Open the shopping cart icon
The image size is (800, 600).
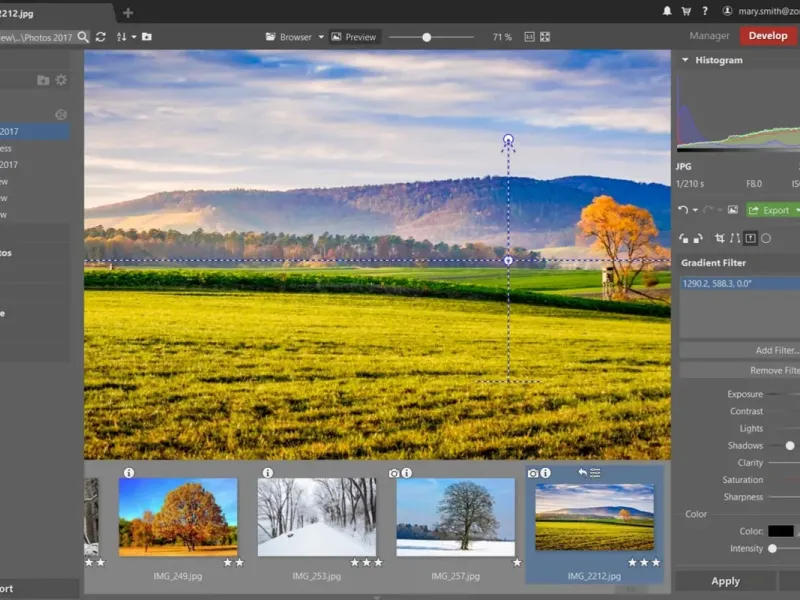(x=686, y=11)
